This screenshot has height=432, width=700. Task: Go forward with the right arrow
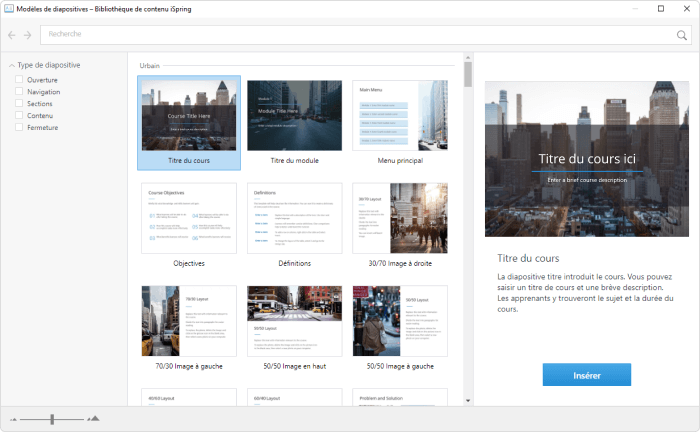point(28,35)
